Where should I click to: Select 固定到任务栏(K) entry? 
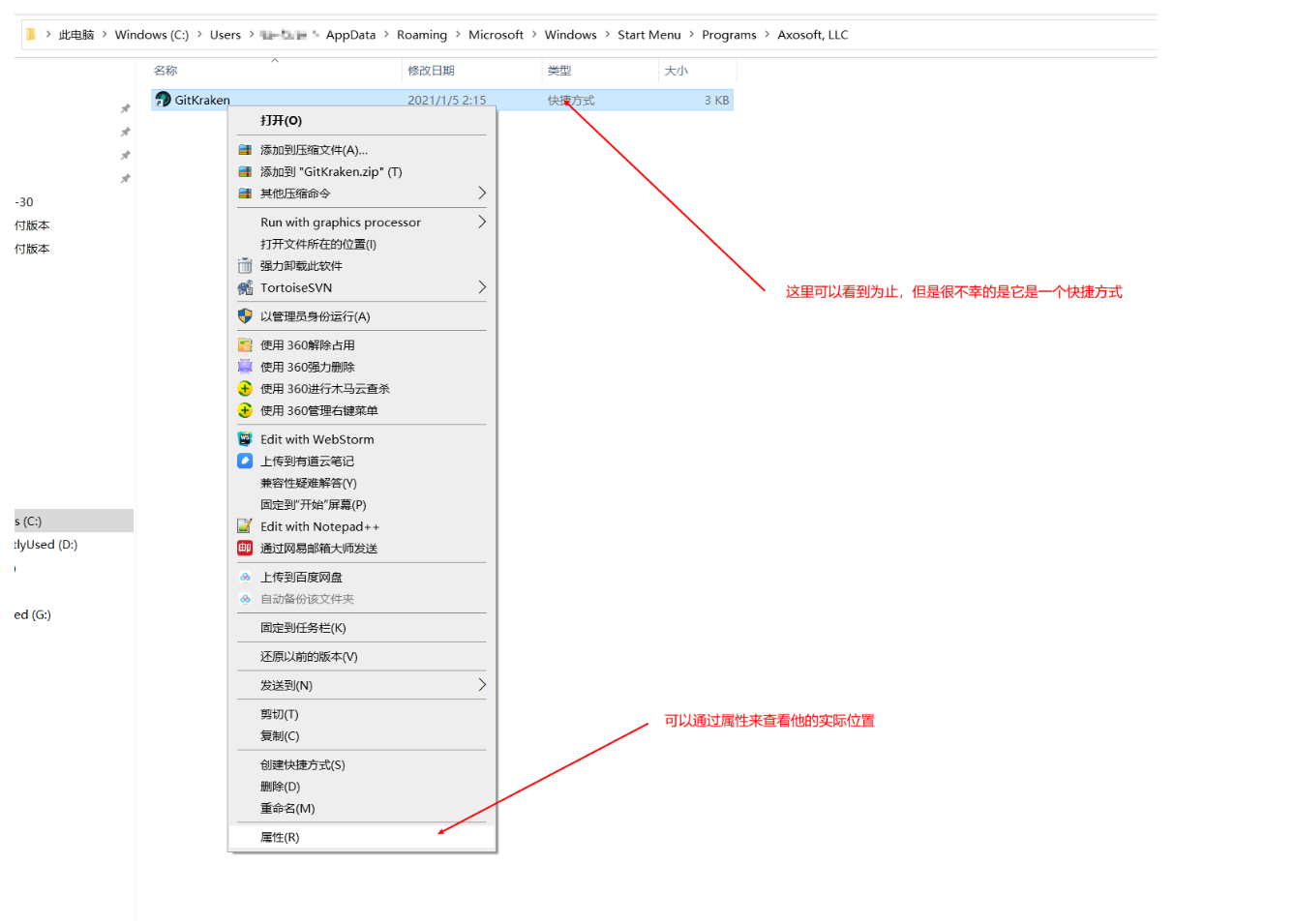[x=362, y=628]
